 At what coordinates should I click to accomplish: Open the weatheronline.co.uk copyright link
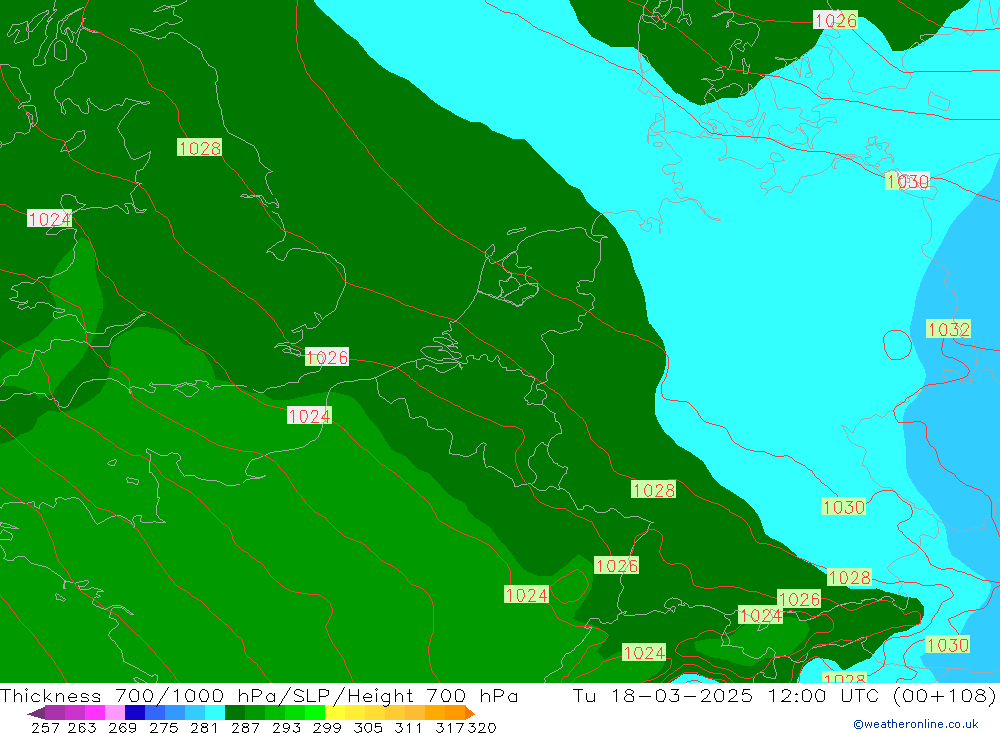click(915, 724)
